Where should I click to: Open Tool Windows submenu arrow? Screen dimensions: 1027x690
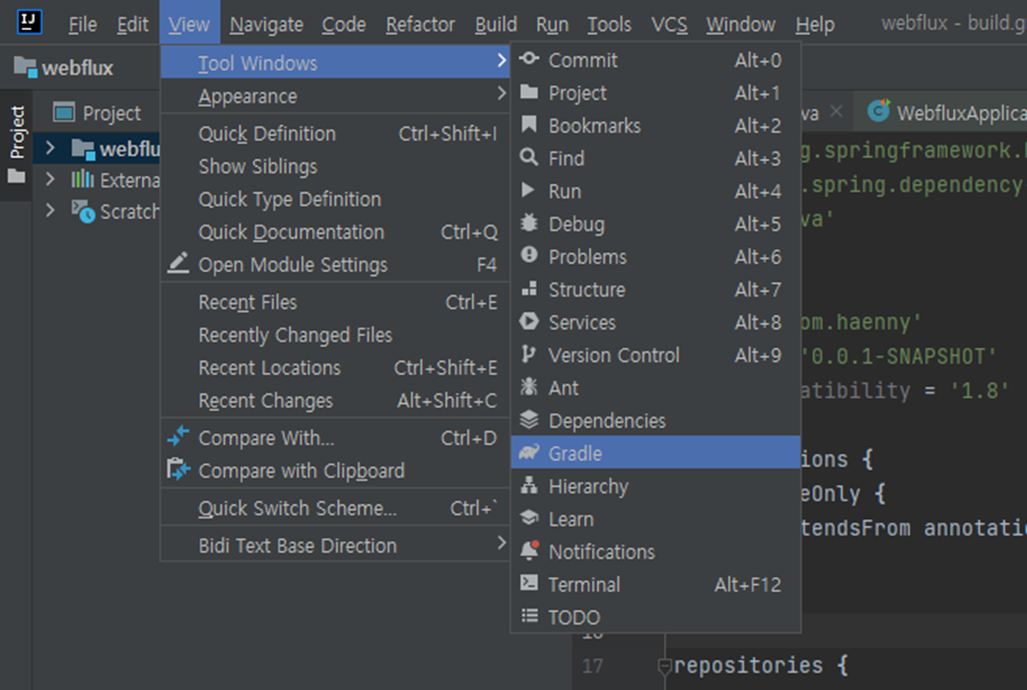click(501, 61)
